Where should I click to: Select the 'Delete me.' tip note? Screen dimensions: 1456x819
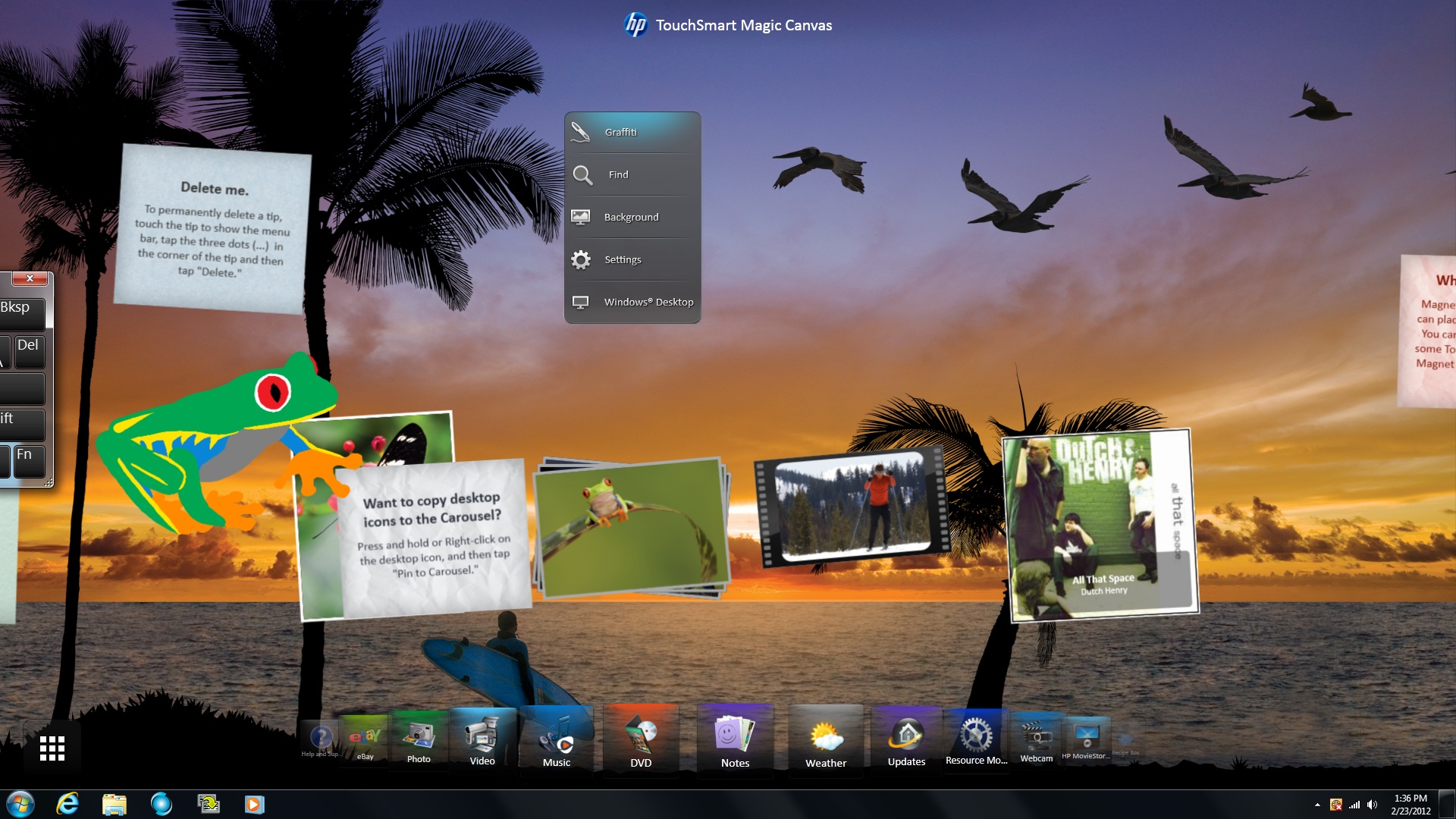click(213, 229)
